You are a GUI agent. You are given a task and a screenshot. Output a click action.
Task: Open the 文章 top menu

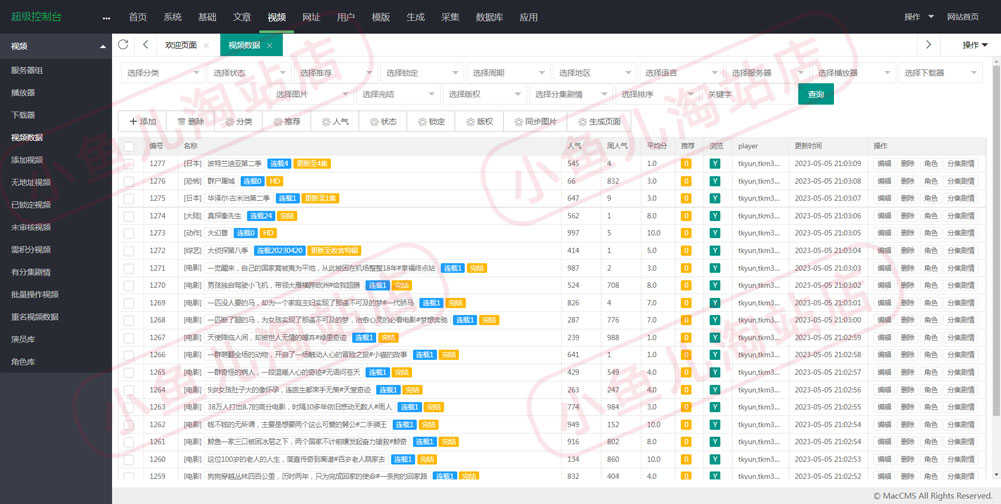click(242, 17)
